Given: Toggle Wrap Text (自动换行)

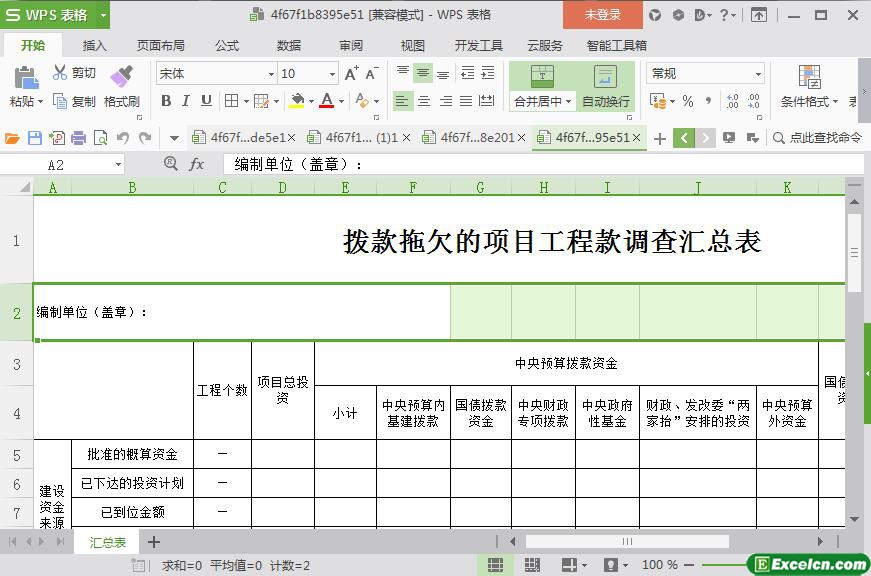Looking at the screenshot, I should [x=605, y=86].
